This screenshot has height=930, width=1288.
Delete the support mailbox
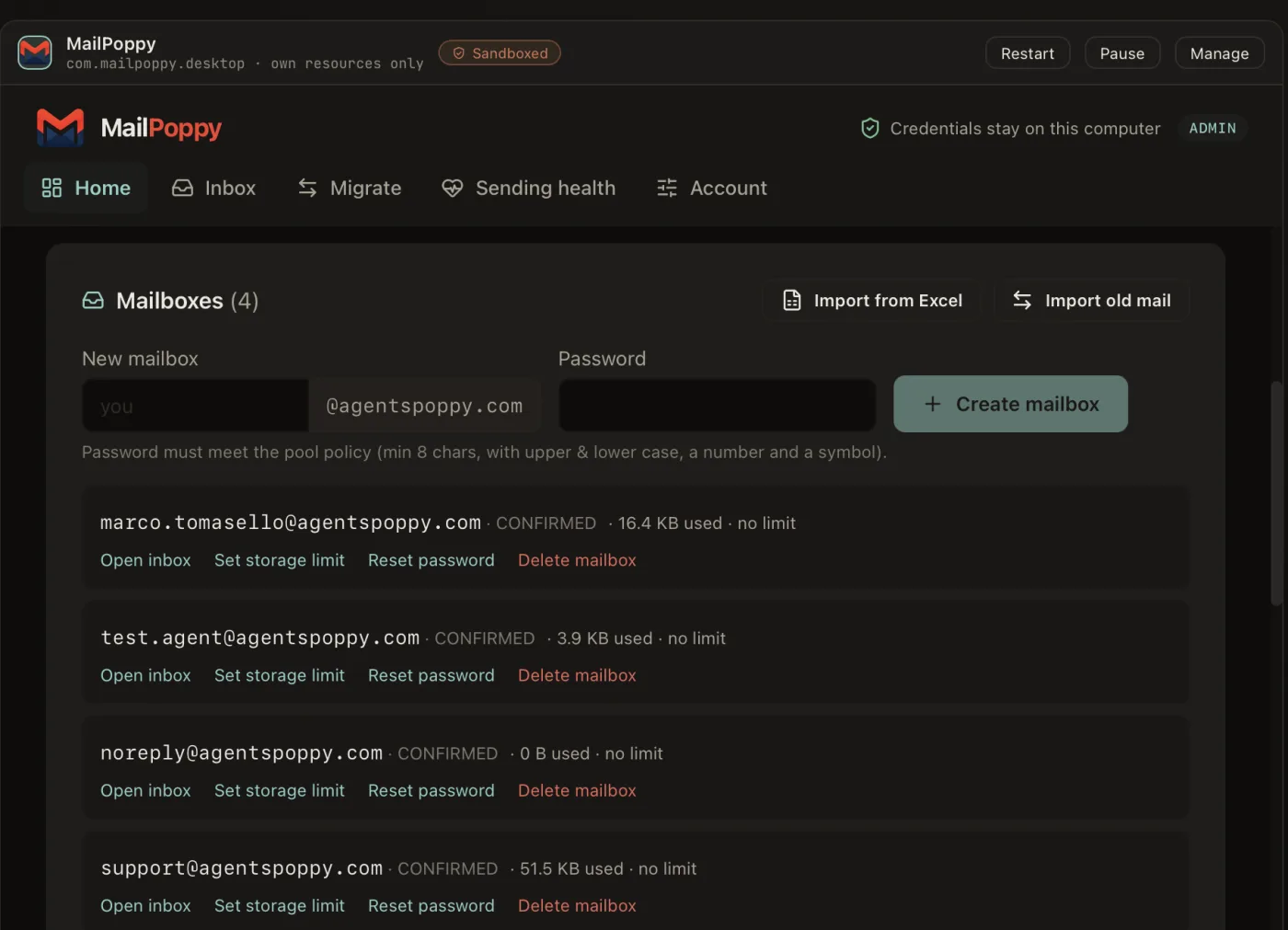point(577,905)
